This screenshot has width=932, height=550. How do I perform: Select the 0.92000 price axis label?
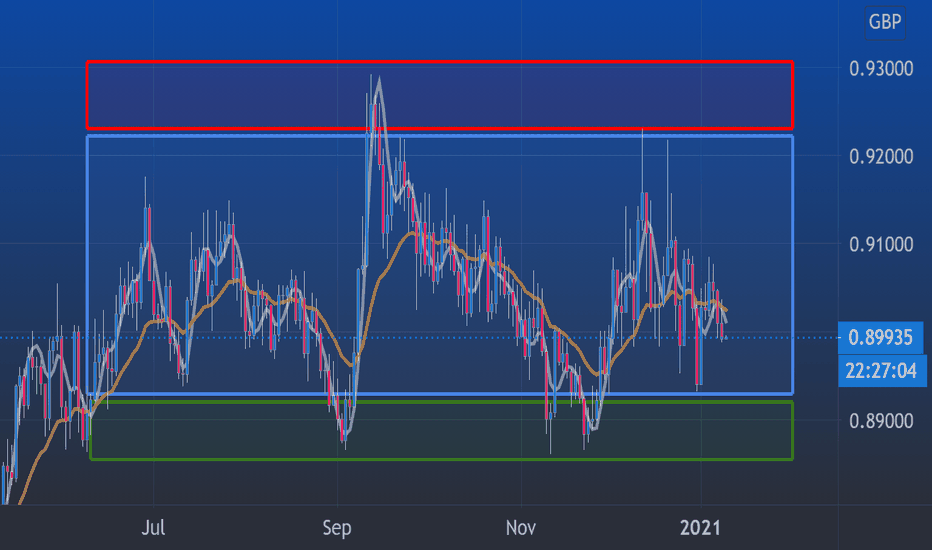881,157
